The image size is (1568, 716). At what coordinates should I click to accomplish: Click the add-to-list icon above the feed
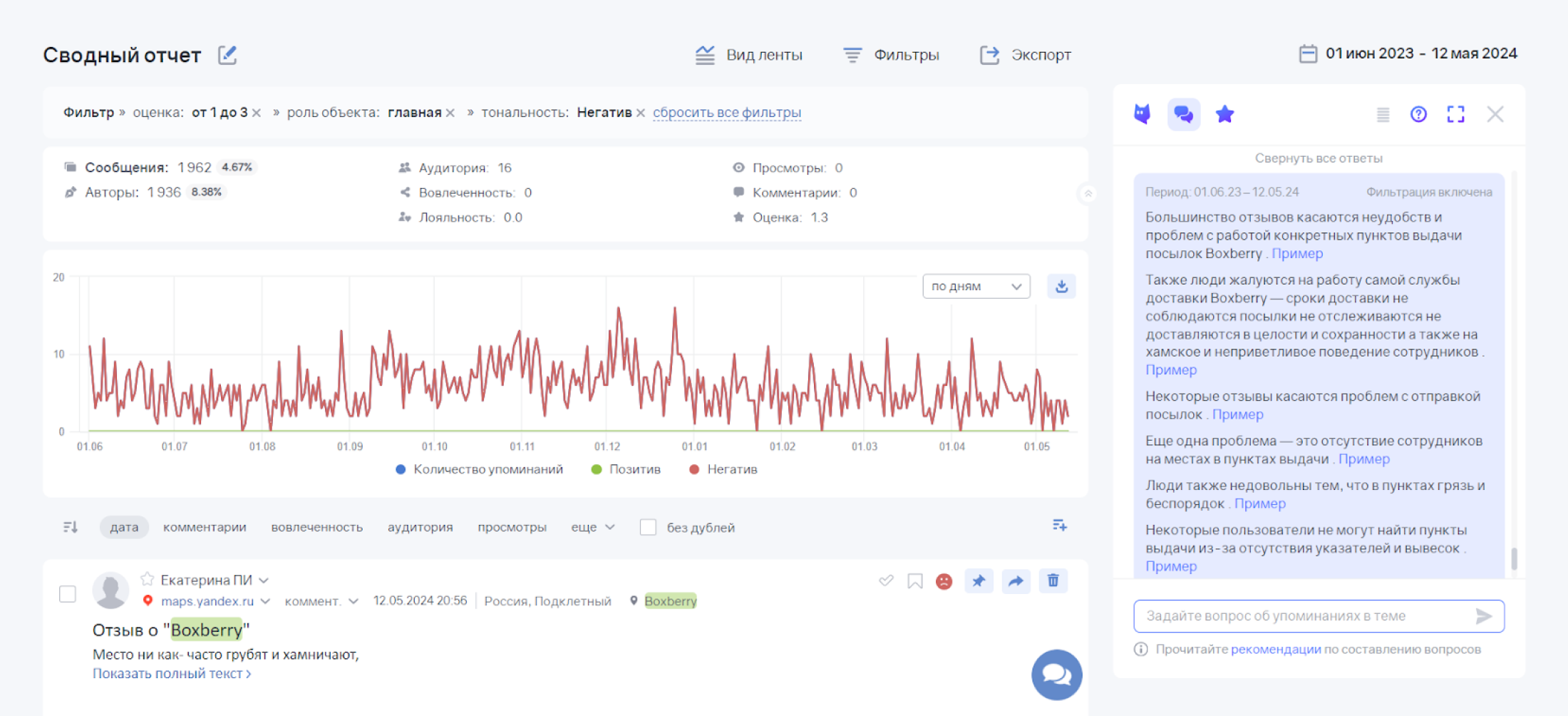tap(1060, 526)
